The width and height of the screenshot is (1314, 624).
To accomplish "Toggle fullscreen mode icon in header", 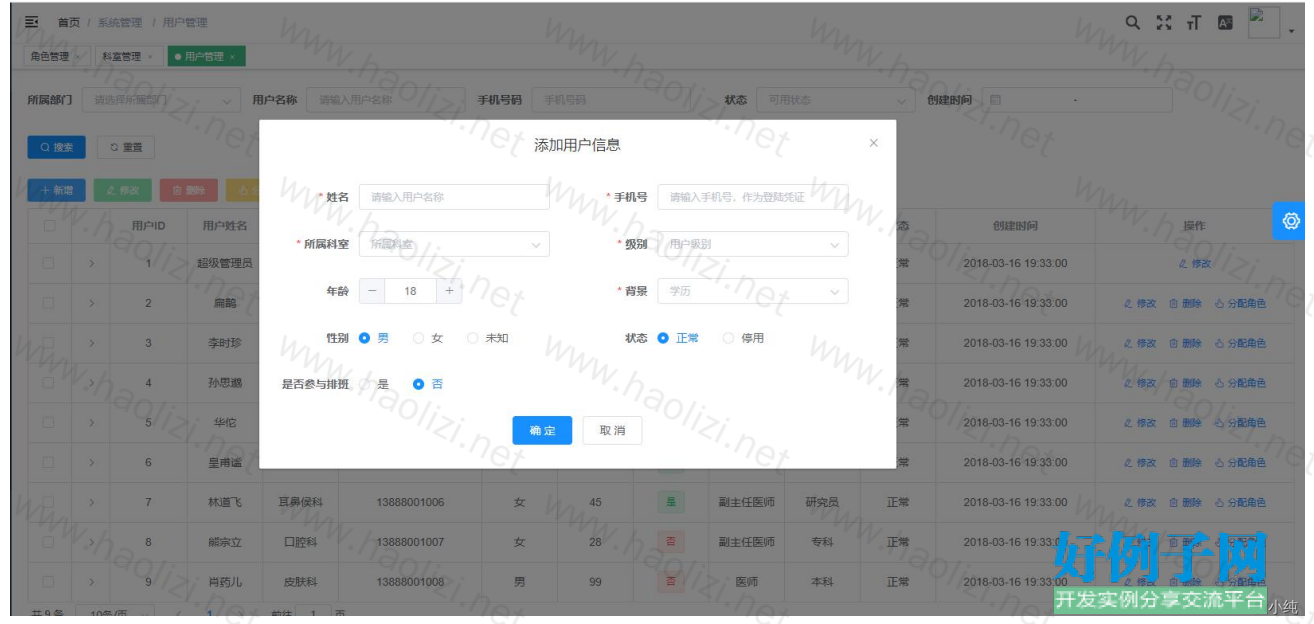I will [1163, 22].
